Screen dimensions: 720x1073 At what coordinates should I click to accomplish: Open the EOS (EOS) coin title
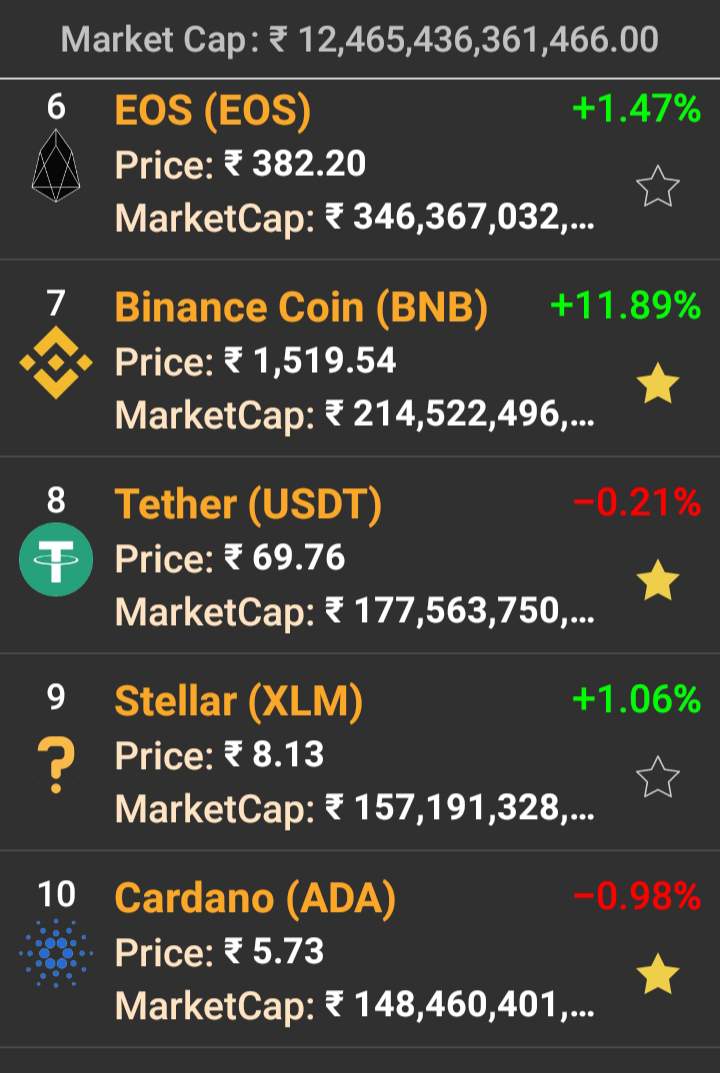coord(213,110)
